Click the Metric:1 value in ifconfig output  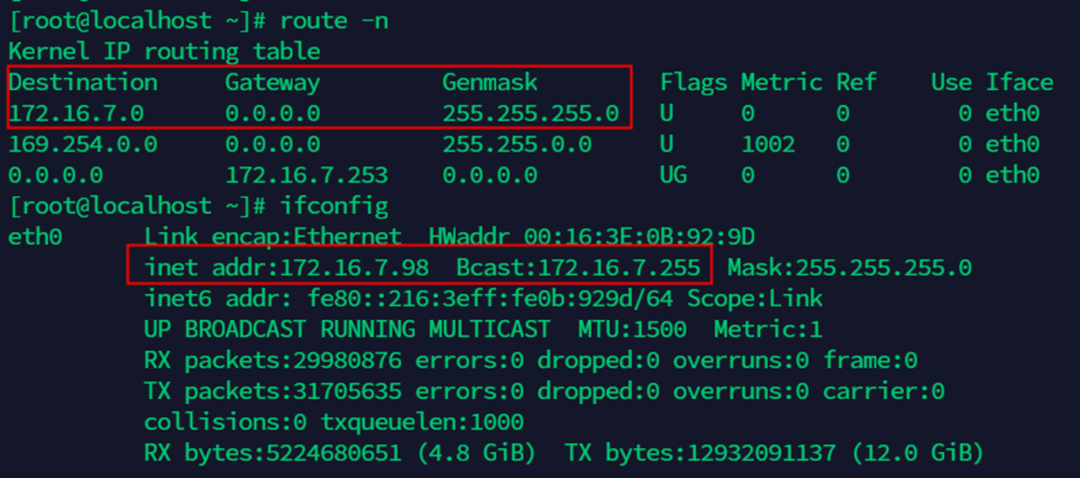pos(768,329)
